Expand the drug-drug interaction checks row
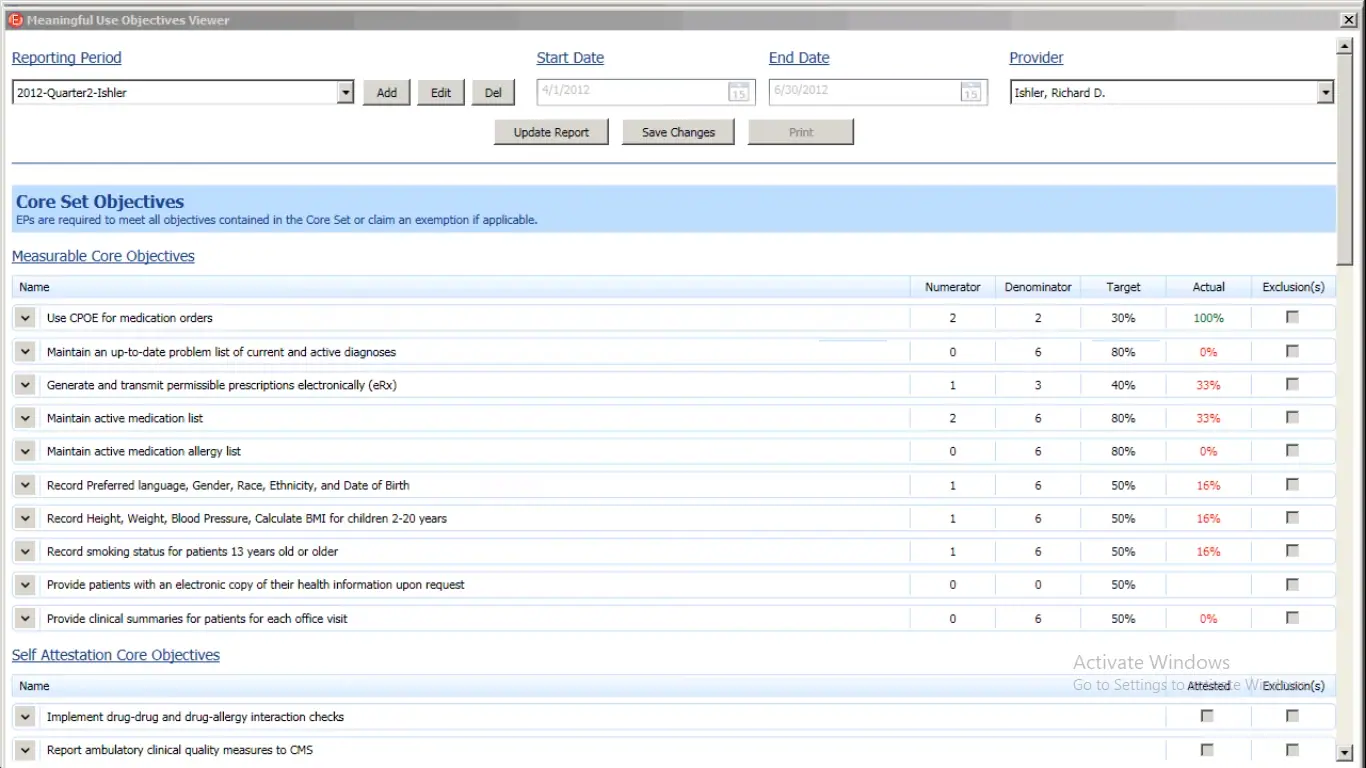1366x768 pixels. 24,716
